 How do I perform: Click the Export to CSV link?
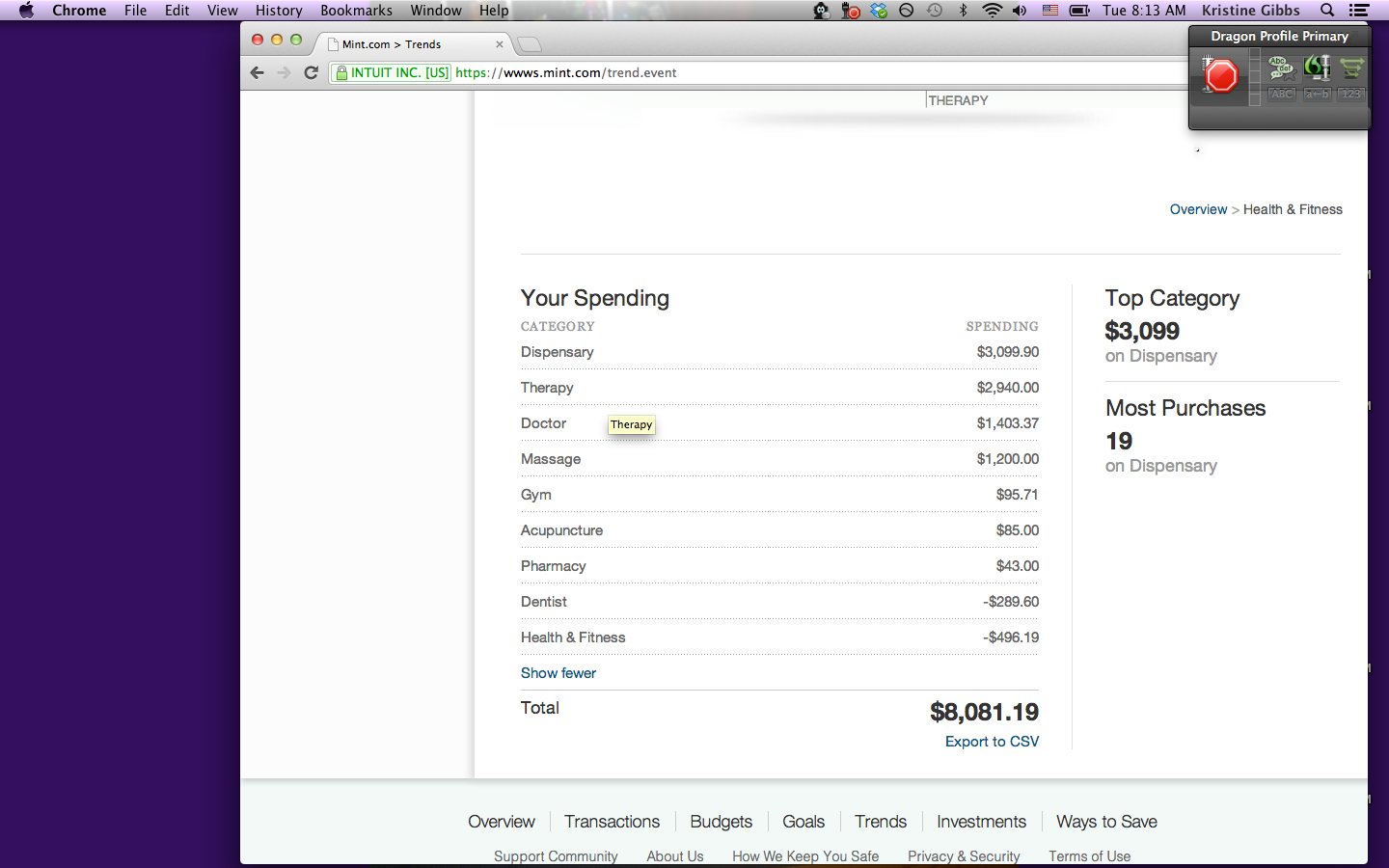point(992,742)
